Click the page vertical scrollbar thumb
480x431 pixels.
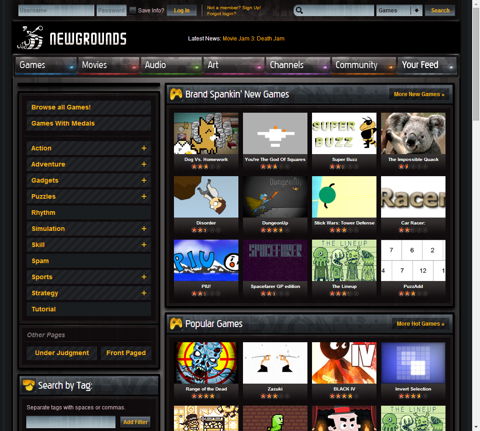476,63
